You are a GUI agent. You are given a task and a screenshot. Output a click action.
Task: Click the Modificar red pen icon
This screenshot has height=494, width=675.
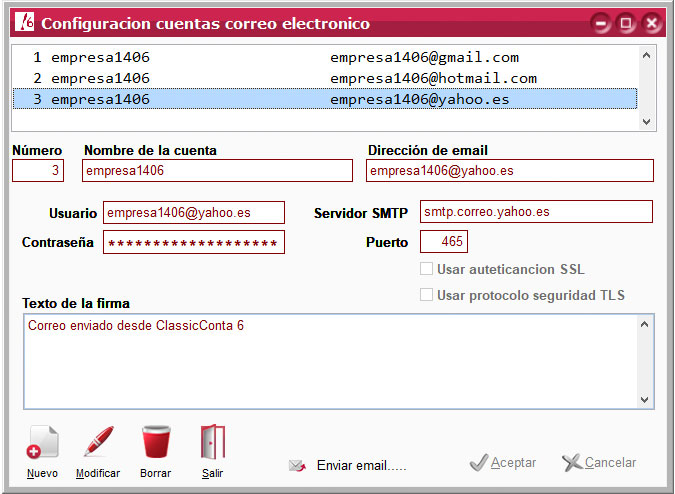(99, 441)
